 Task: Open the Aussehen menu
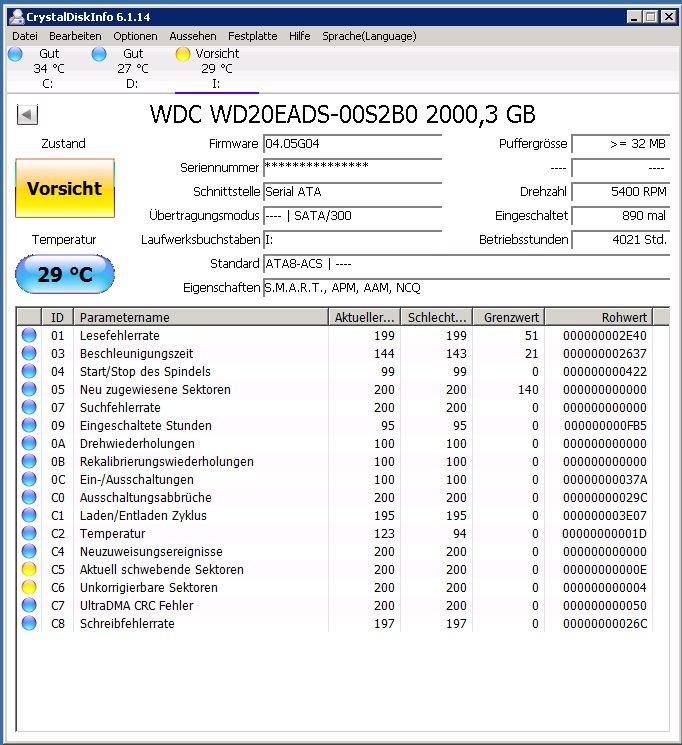pos(192,36)
